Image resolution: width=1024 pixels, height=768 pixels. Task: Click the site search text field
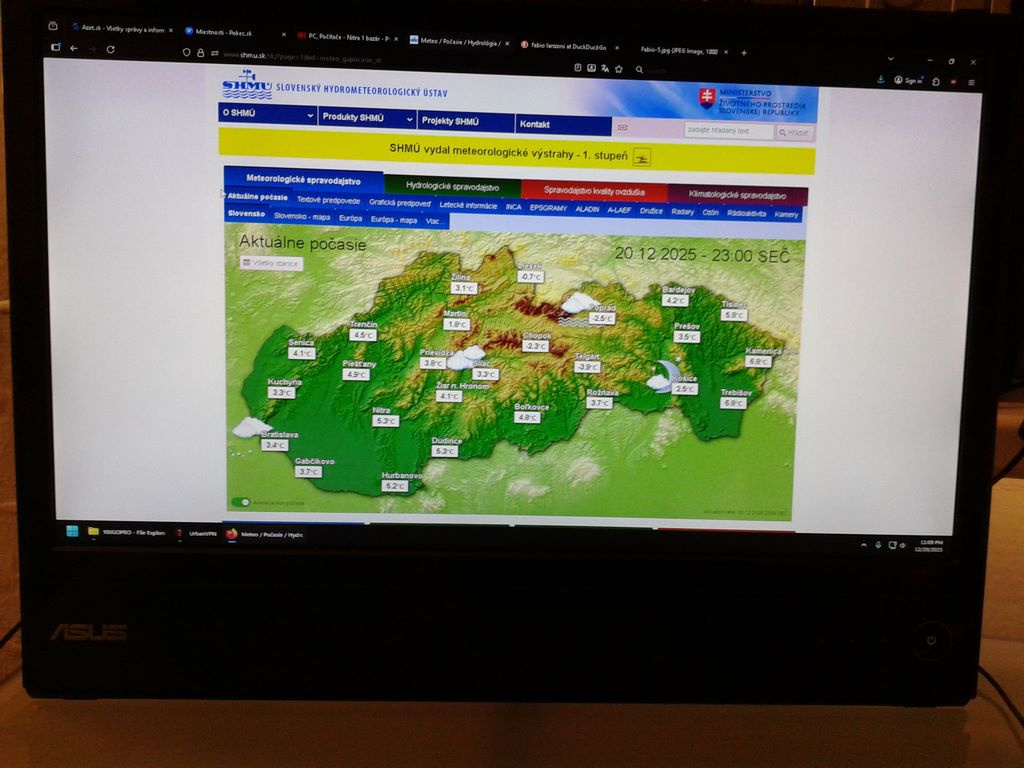coord(728,131)
